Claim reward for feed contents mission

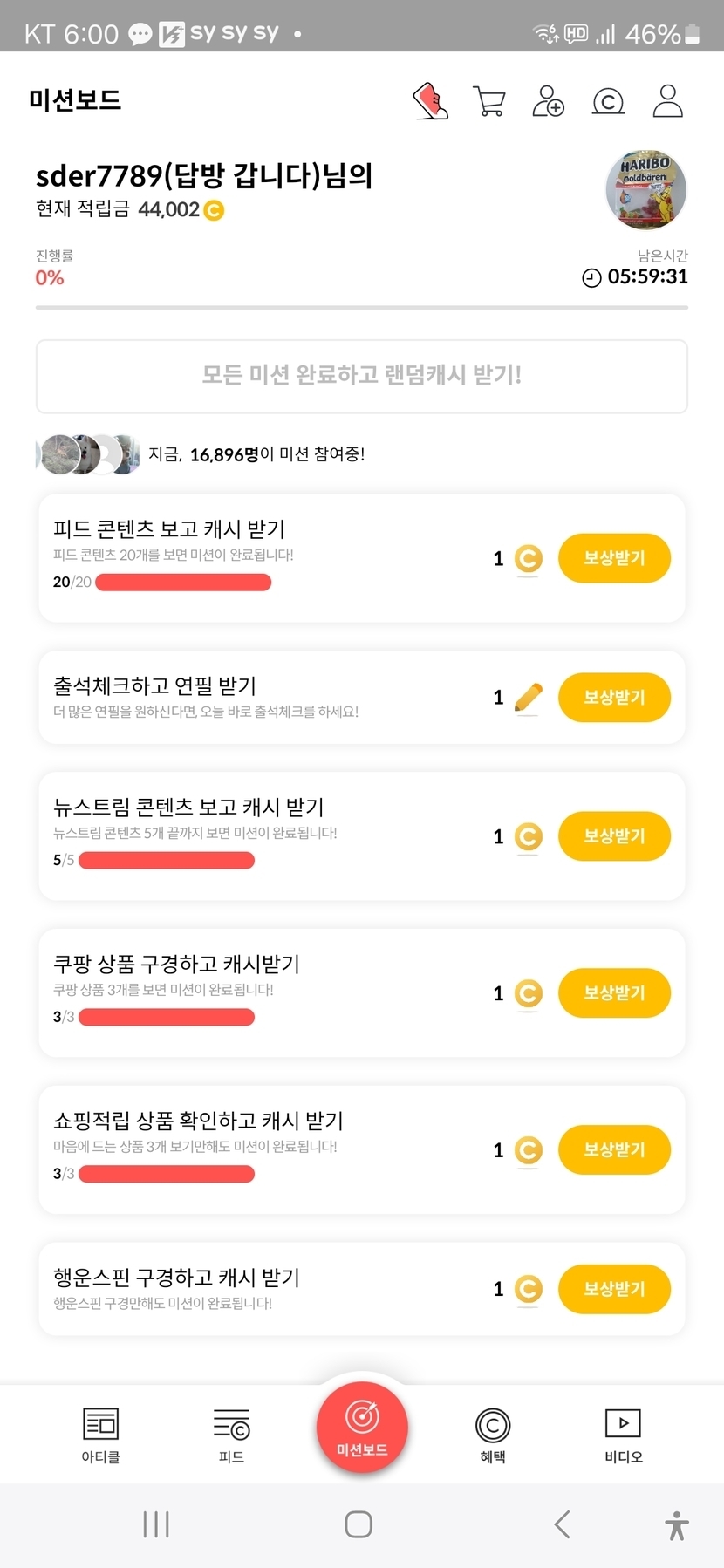614,558
